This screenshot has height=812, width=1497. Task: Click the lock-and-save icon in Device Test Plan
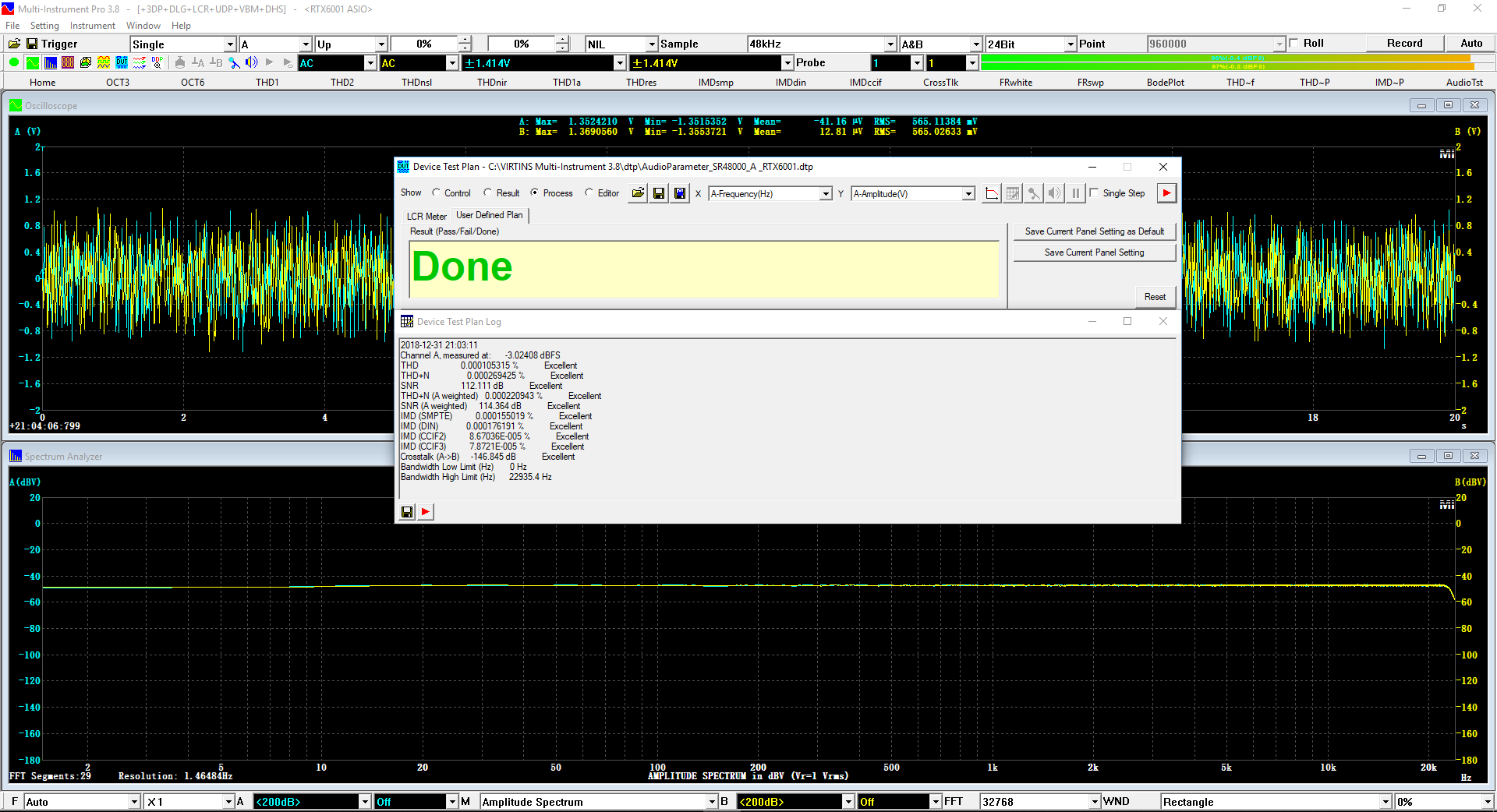tap(680, 193)
